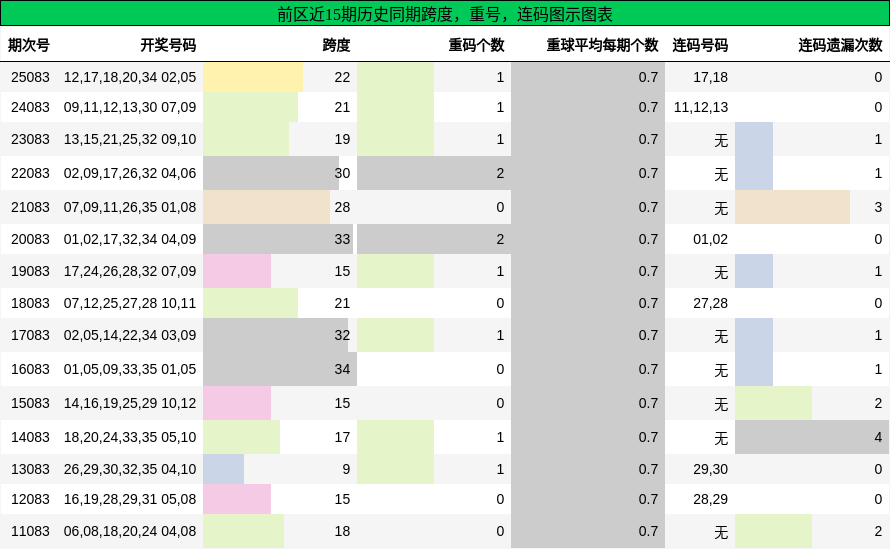Screen dimensions: 890x549
Task: Select the 开奖号码 column header
Action: pos(168,45)
